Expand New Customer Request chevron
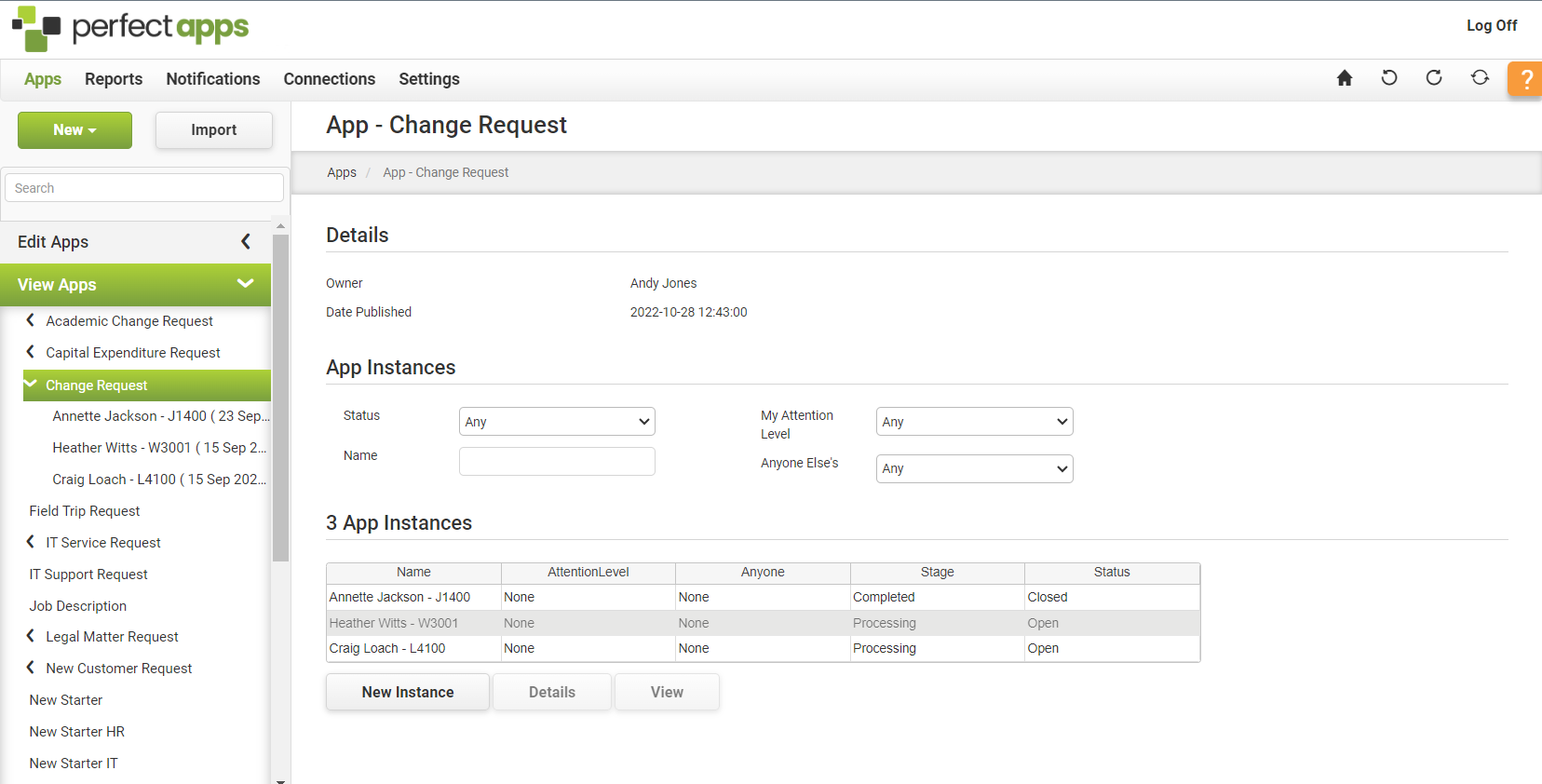The image size is (1542, 784). pyautogui.click(x=31, y=668)
